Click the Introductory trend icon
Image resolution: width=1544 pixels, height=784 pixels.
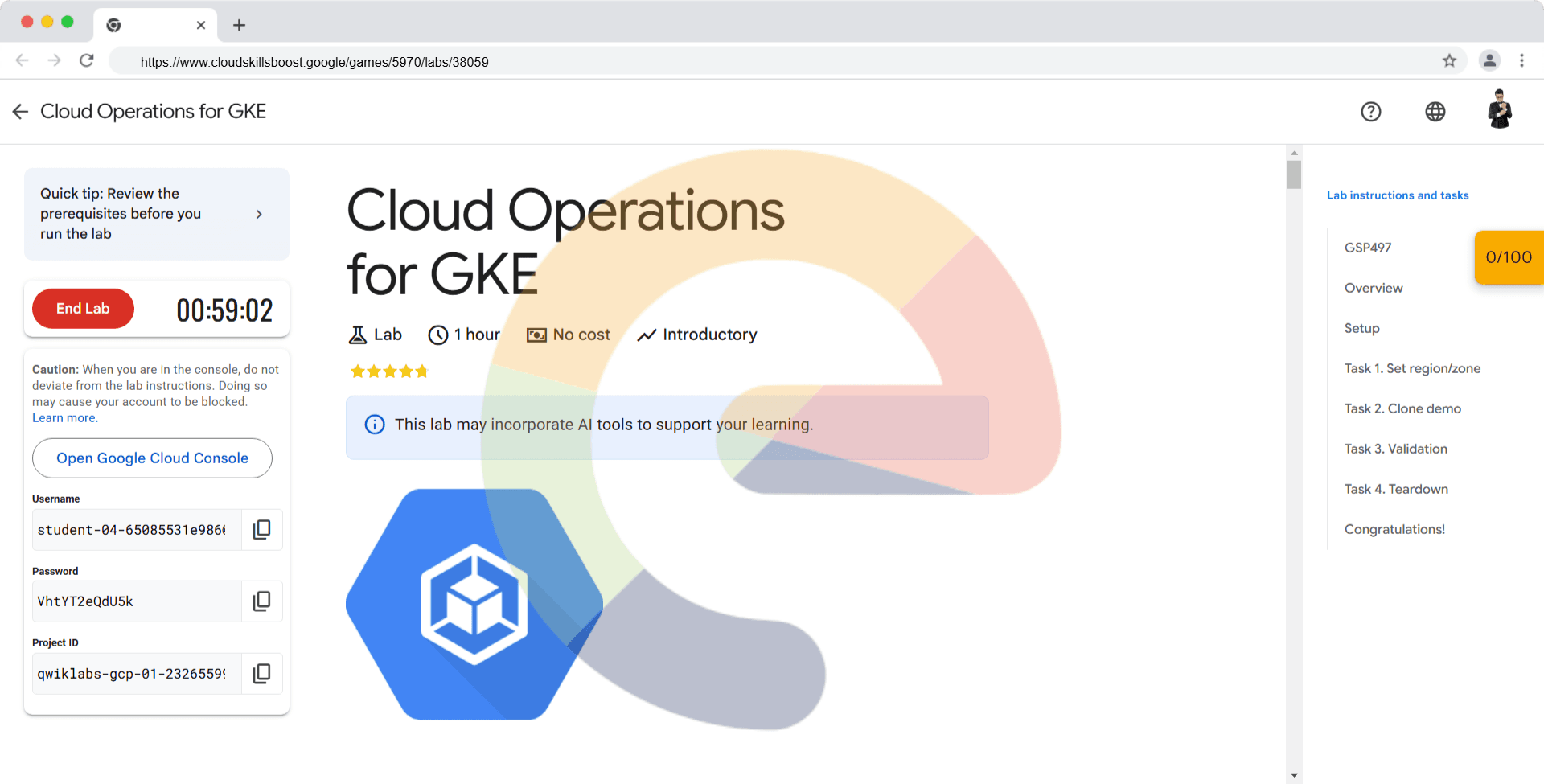pos(647,335)
